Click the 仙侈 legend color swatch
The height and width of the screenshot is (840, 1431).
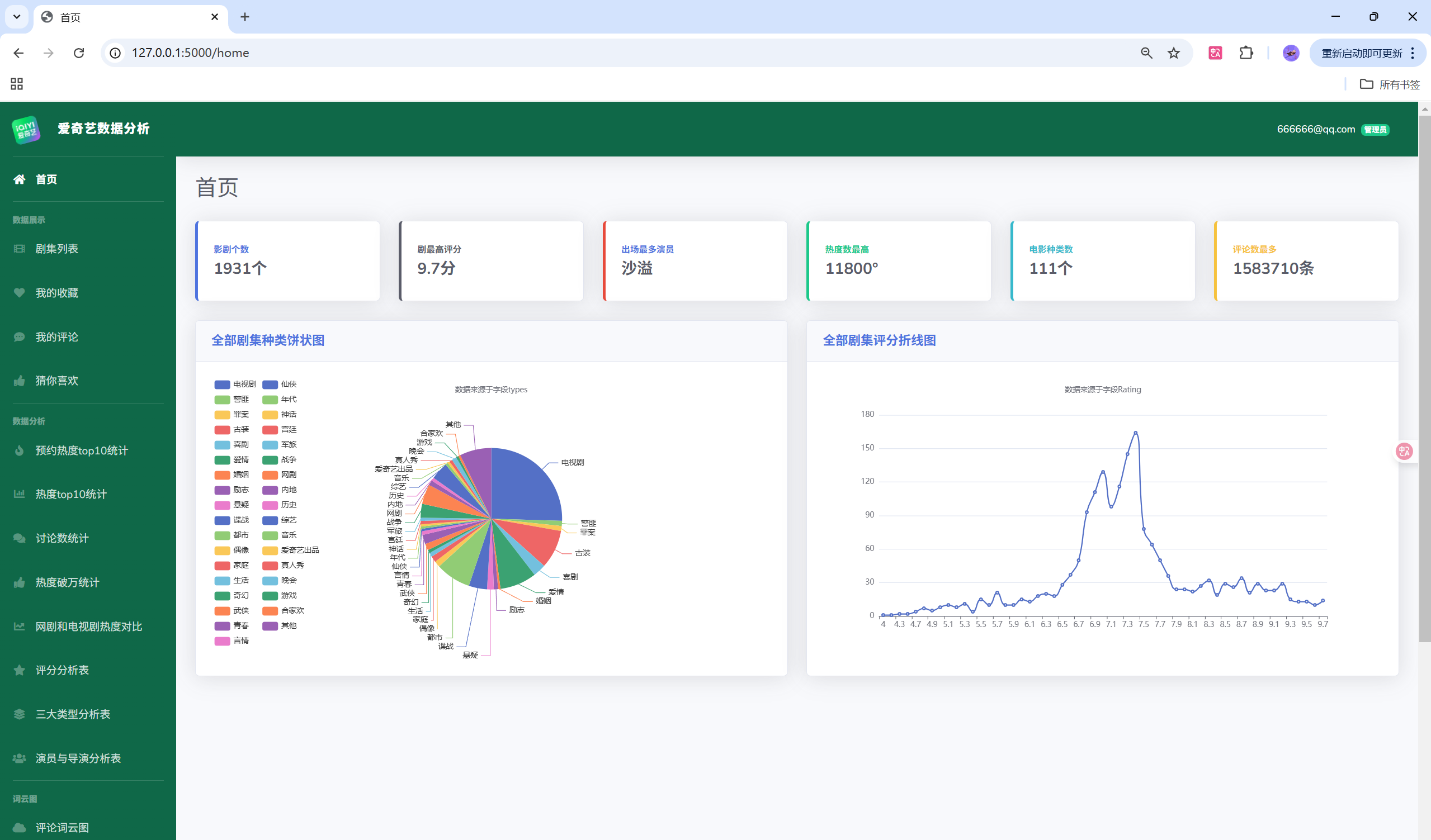point(270,385)
